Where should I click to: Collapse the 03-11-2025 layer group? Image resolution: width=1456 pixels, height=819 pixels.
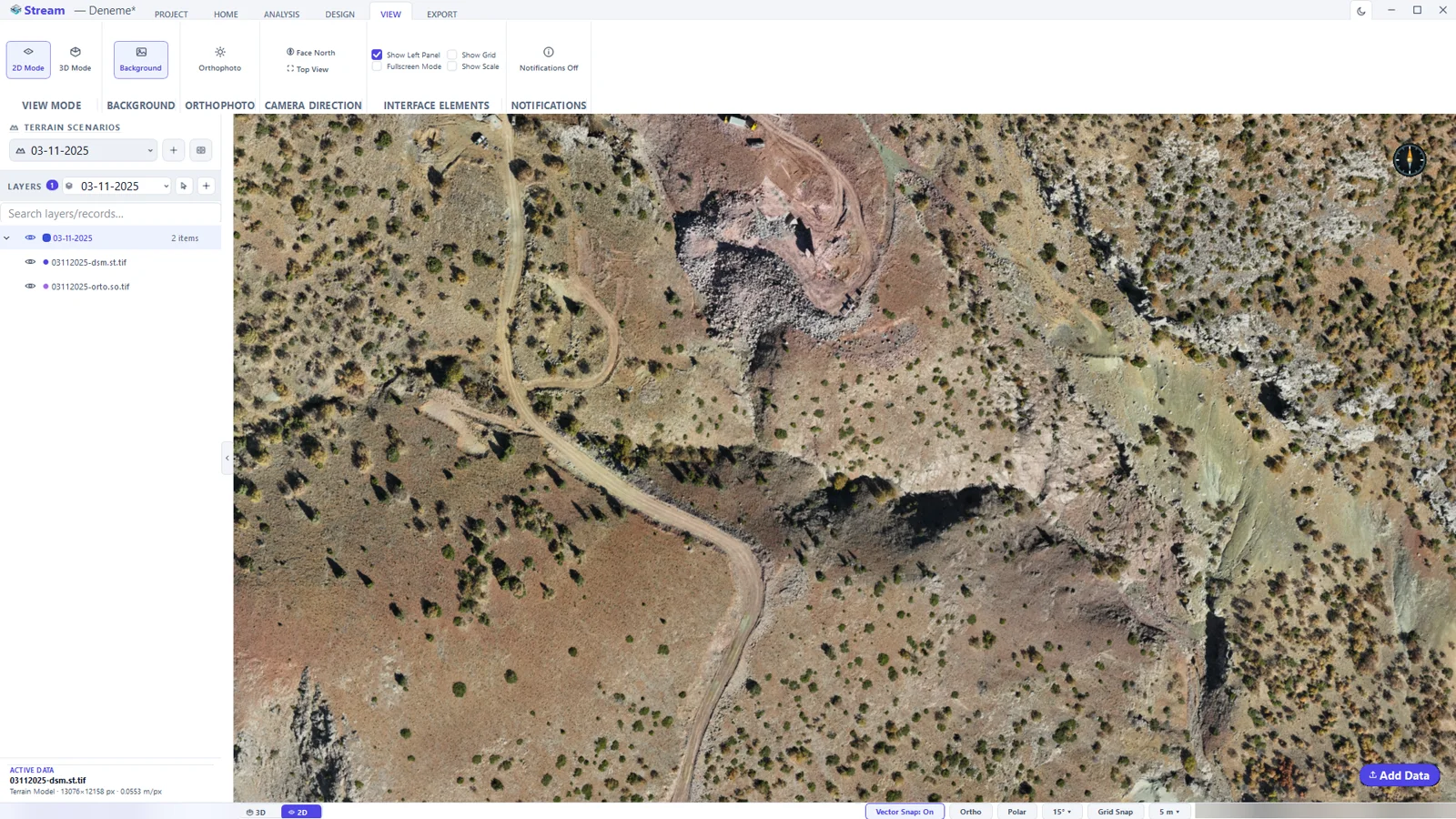7,238
